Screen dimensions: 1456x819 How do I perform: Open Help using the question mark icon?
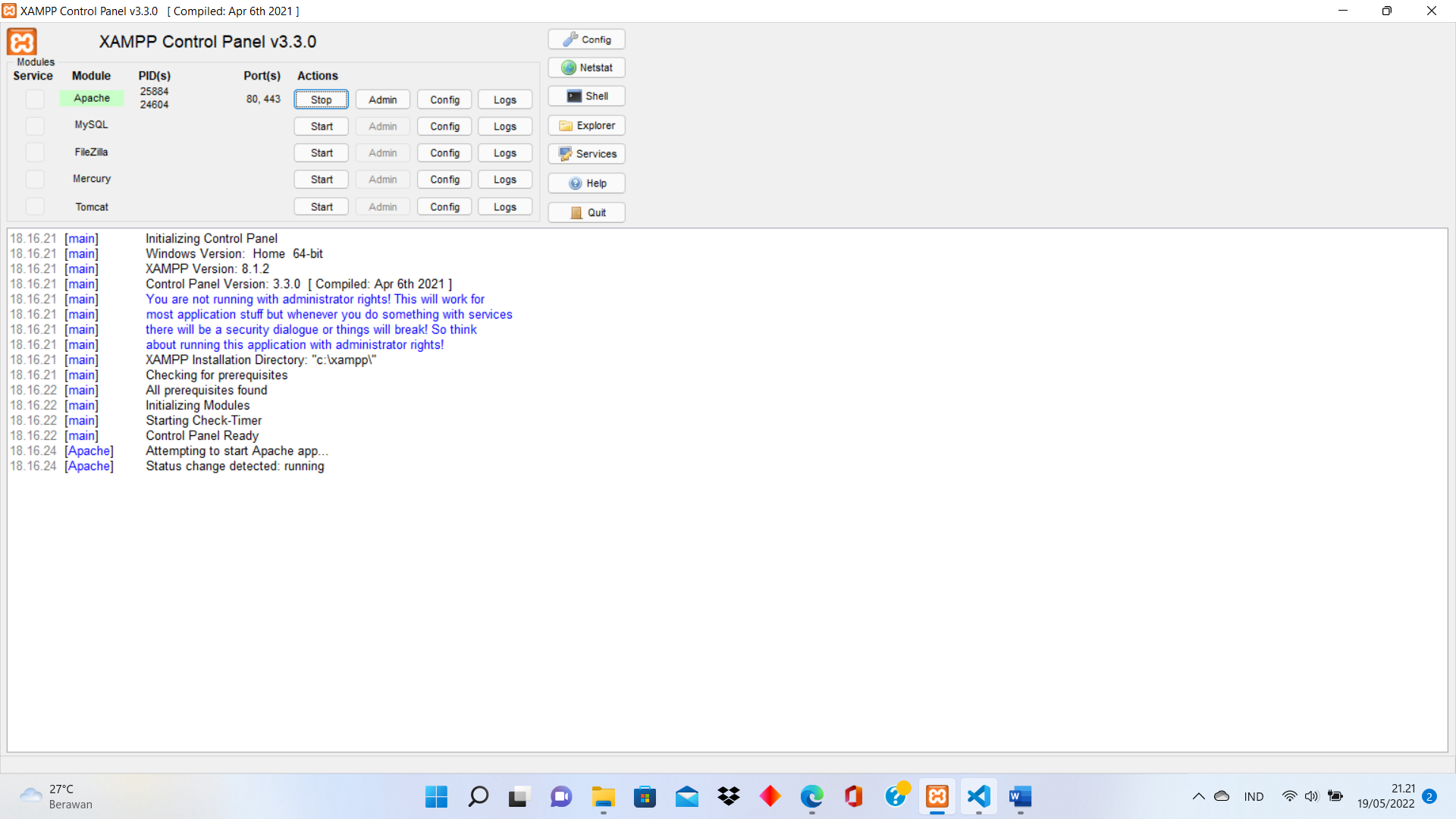coord(586,183)
